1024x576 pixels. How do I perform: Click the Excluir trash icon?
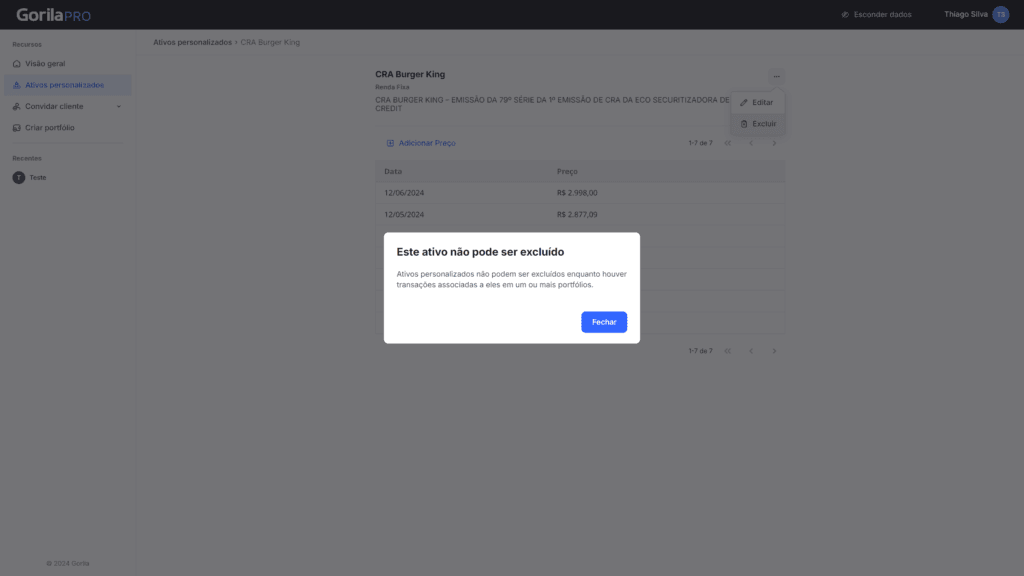pyautogui.click(x=744, y=123)
